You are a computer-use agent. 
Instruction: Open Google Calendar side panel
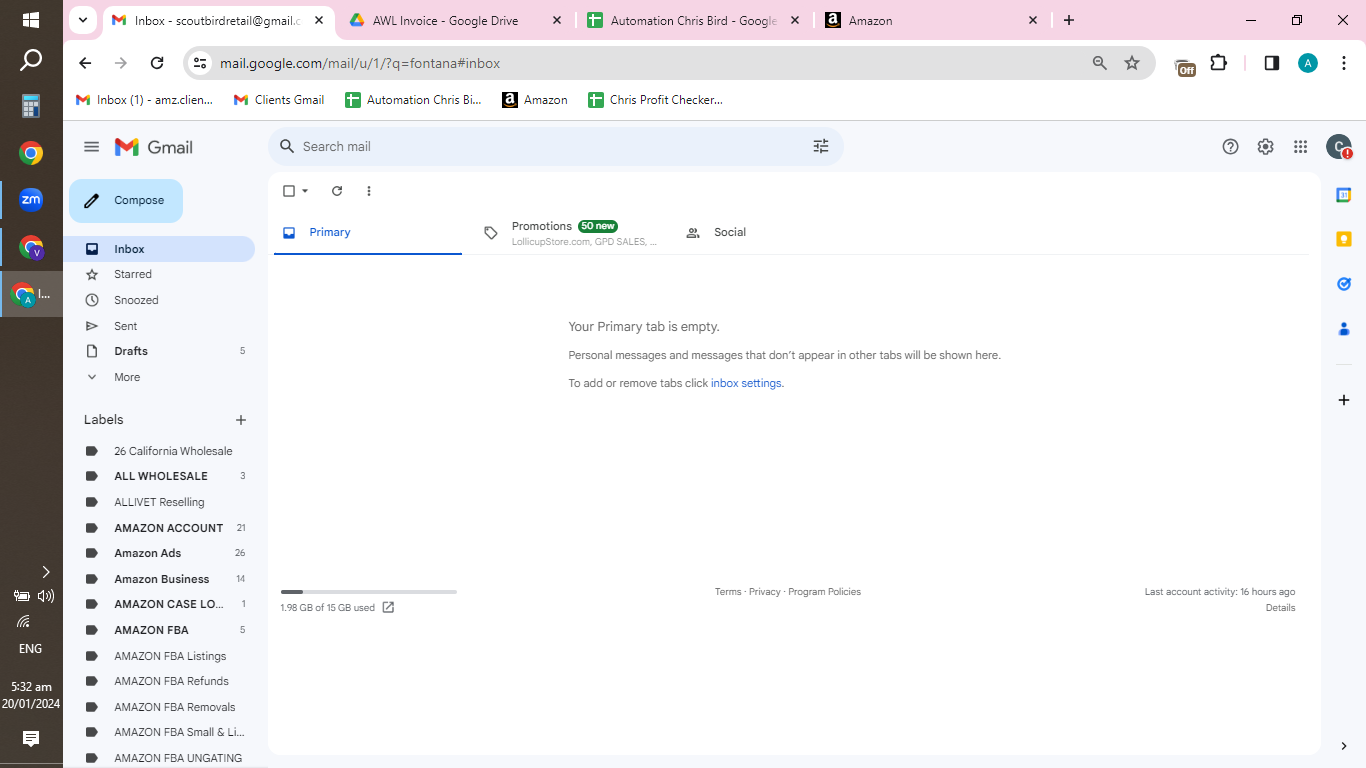(1344, 195)
